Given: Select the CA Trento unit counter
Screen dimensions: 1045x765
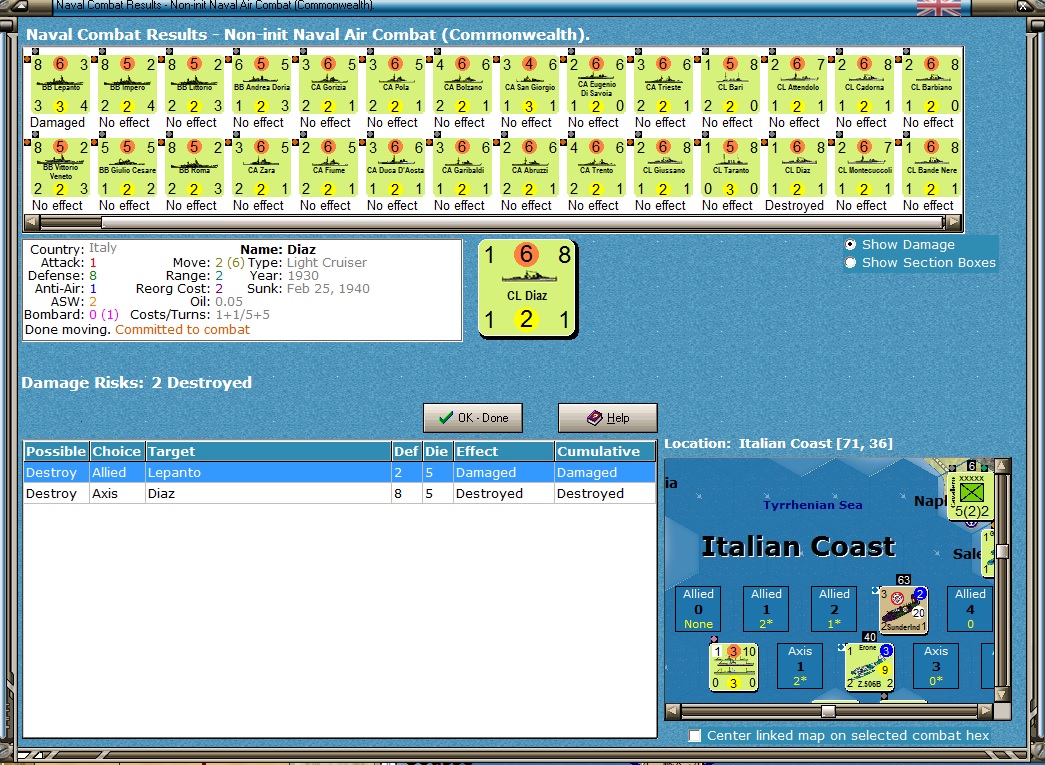Looking at the screenshot, I should [596, 168].
